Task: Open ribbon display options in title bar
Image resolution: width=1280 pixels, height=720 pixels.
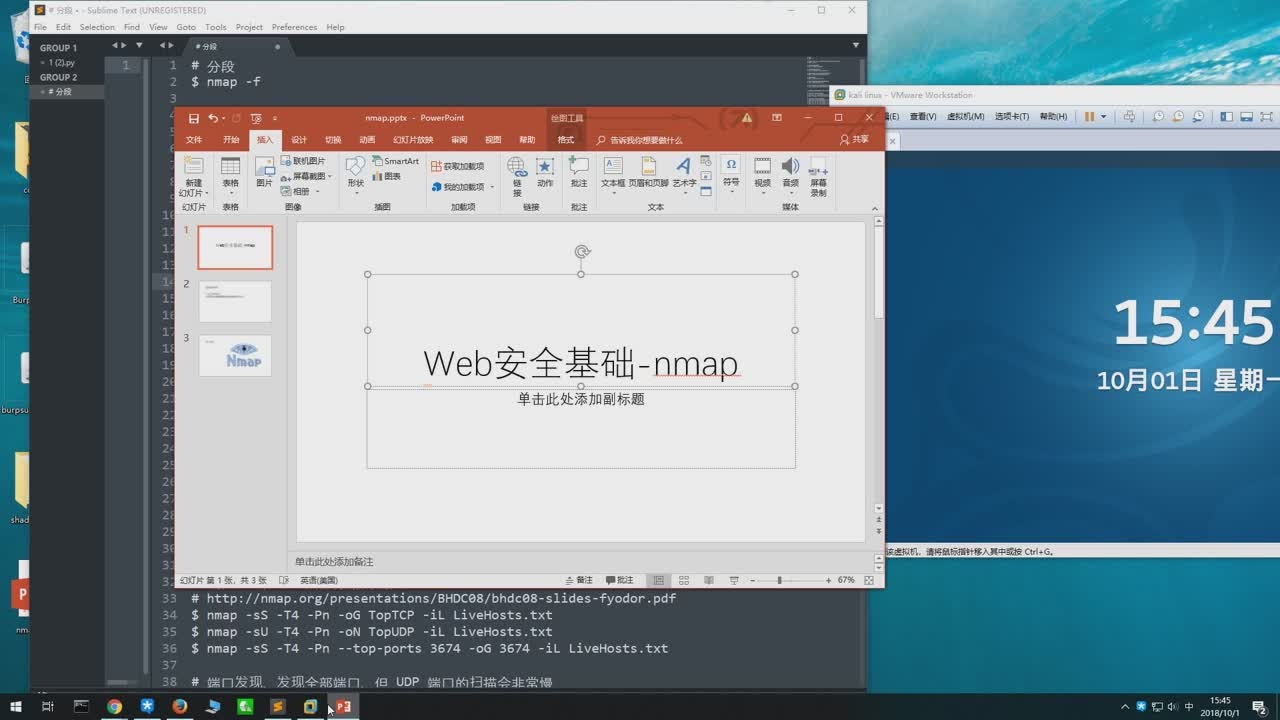Action: (x=777, y=118)
